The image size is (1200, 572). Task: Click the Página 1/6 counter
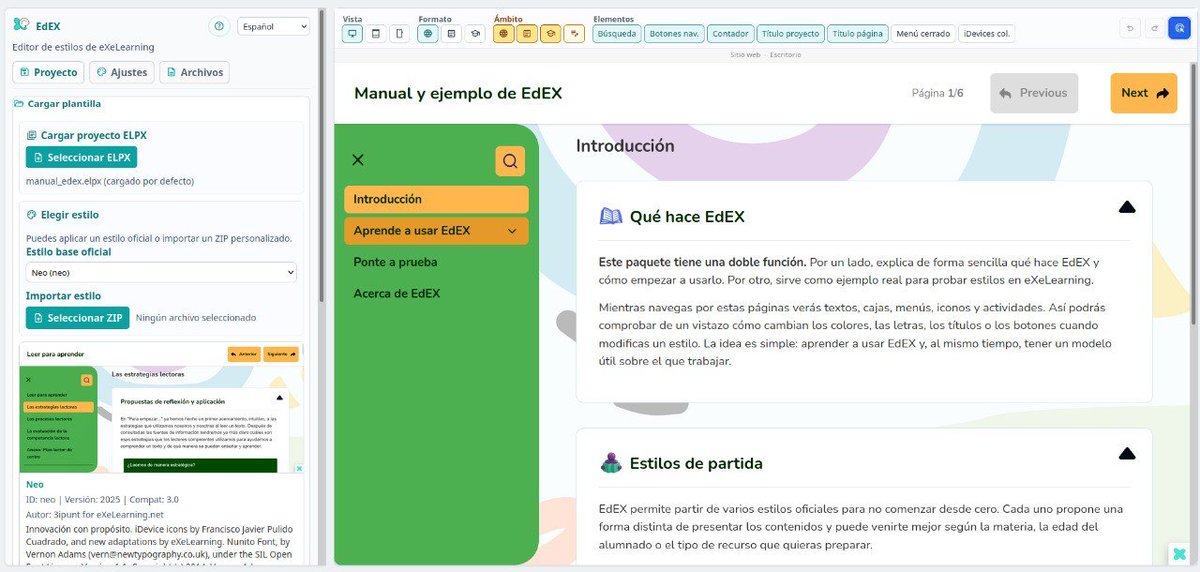[937, 93]
